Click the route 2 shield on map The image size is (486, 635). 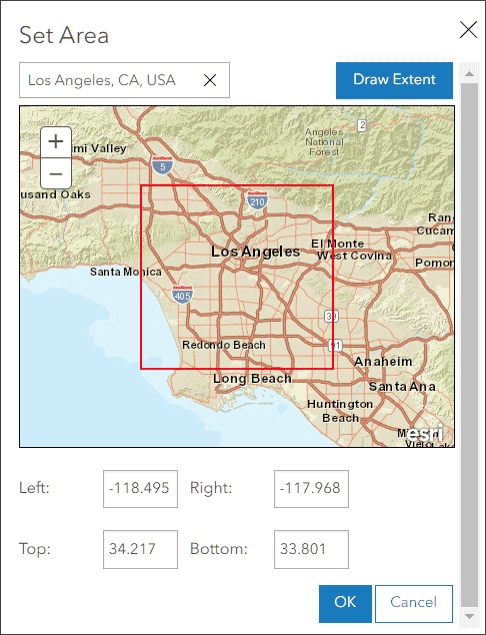pyautogui.click(x=362, y=125)
